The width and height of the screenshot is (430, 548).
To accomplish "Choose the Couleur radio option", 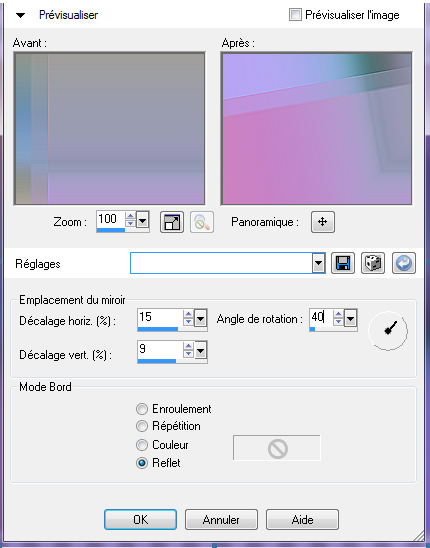I will click(x=142, y=445).
